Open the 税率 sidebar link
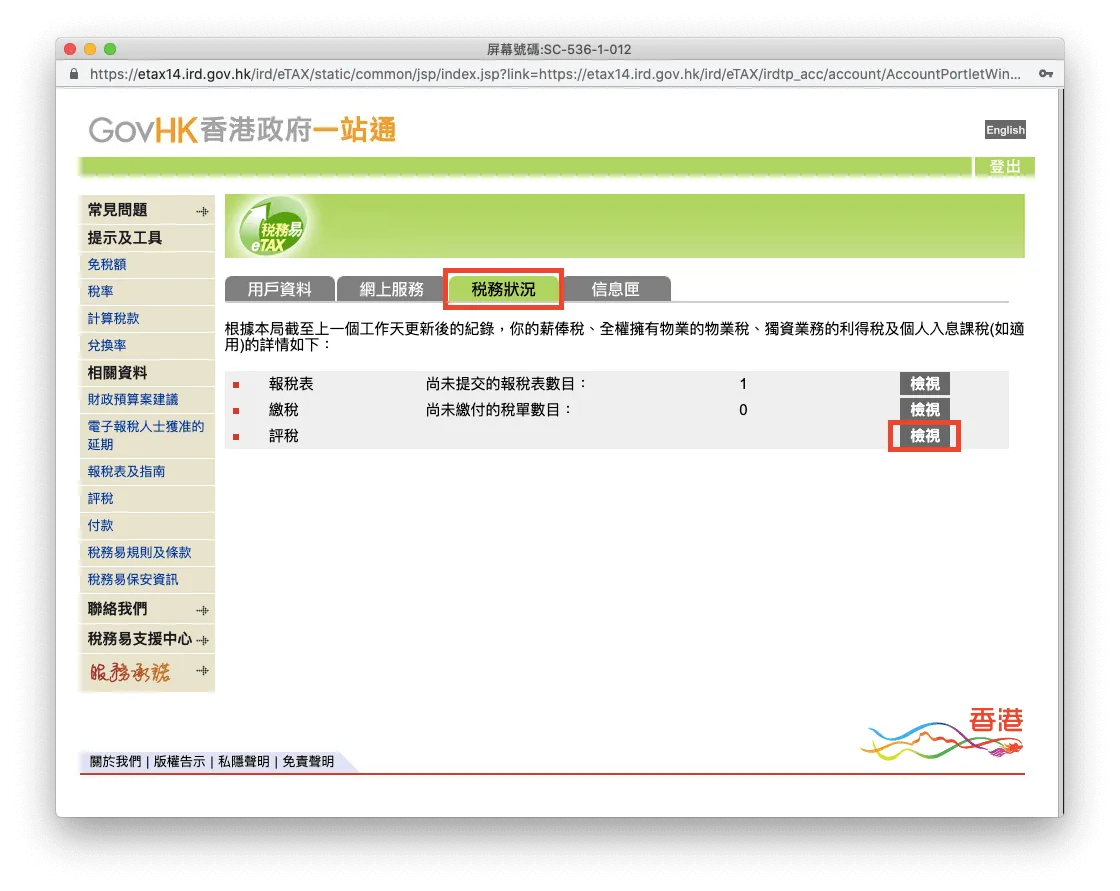Screen dimensions: 1120x891 [x=101, y=292]
